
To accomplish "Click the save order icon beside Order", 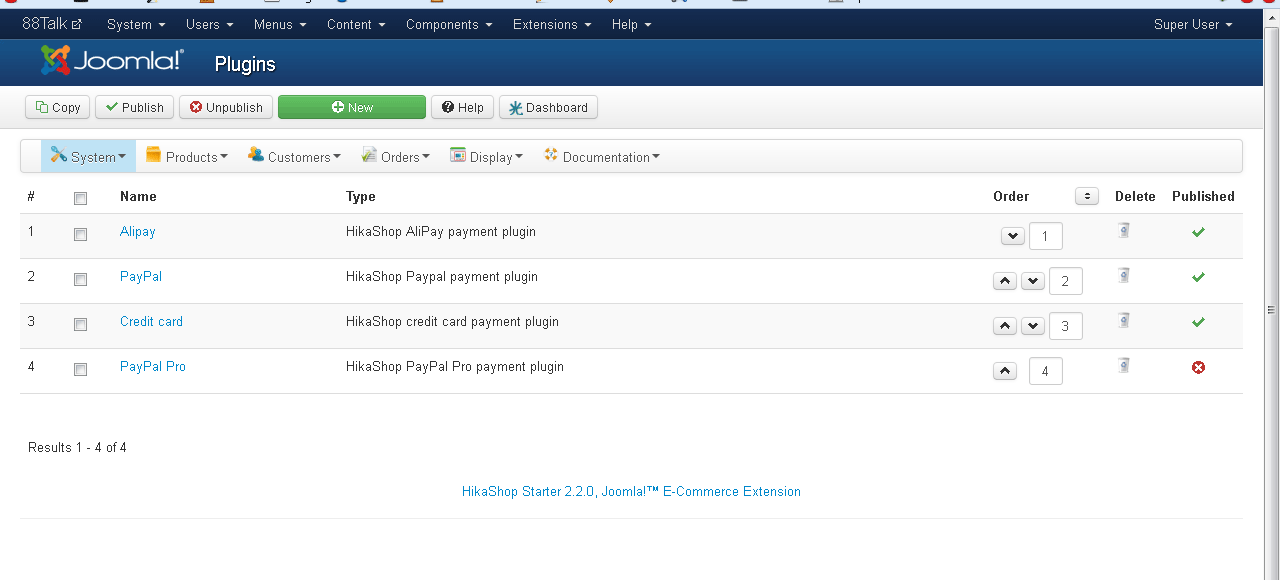I will pyautogui.click(x=1086, y=196).
